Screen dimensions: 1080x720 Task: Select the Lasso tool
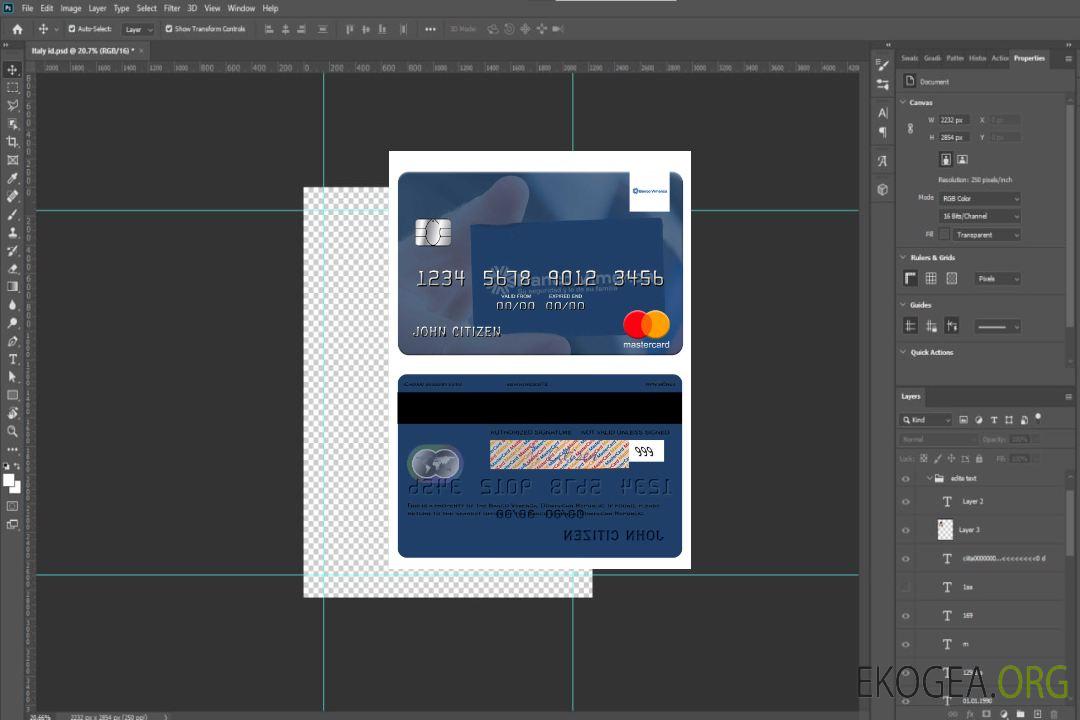tap(12, 105)
